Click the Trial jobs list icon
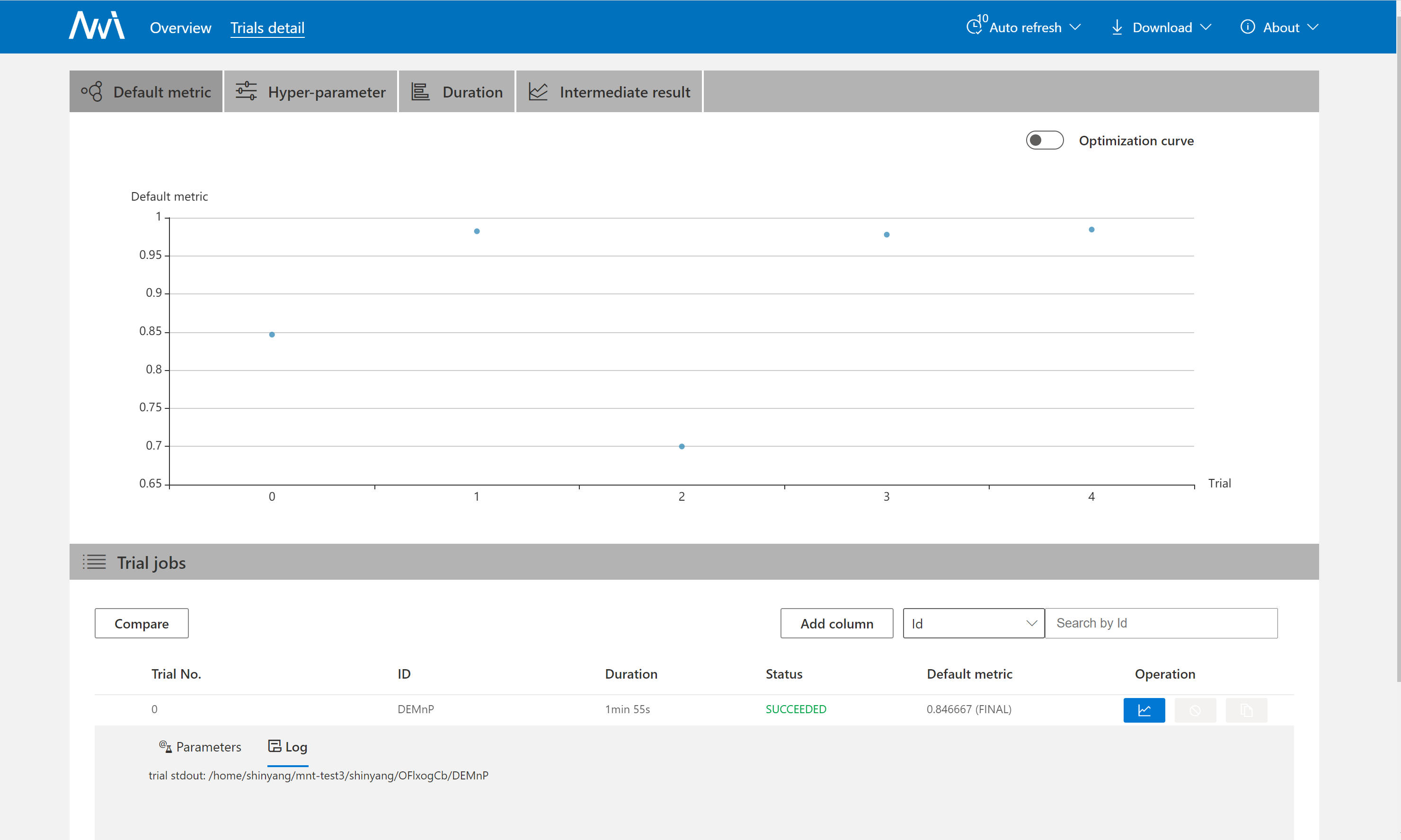The height and width of the screenshot is (840, 1401). pos(95,562)
